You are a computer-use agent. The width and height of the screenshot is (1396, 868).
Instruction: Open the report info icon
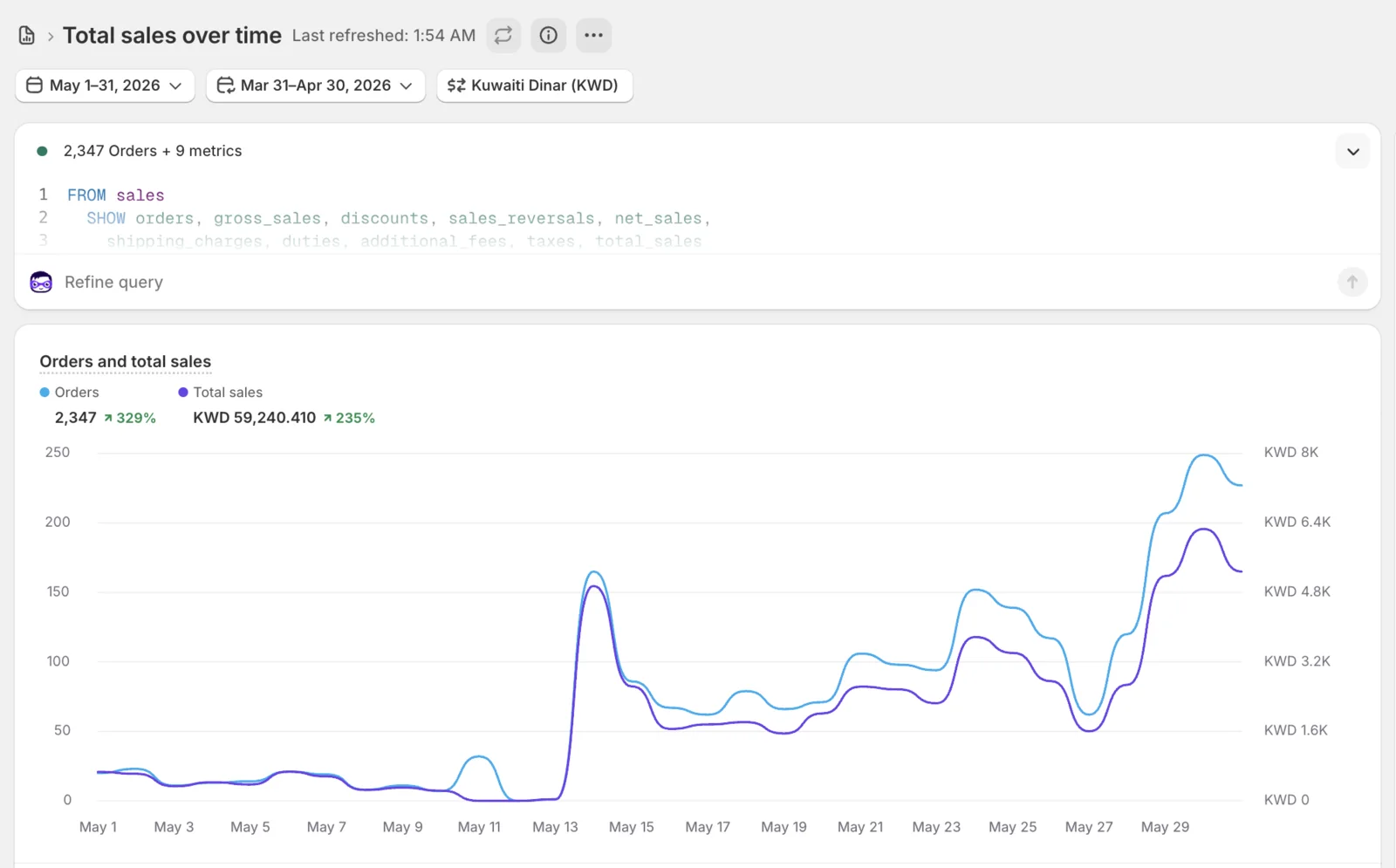click(549, 36)
